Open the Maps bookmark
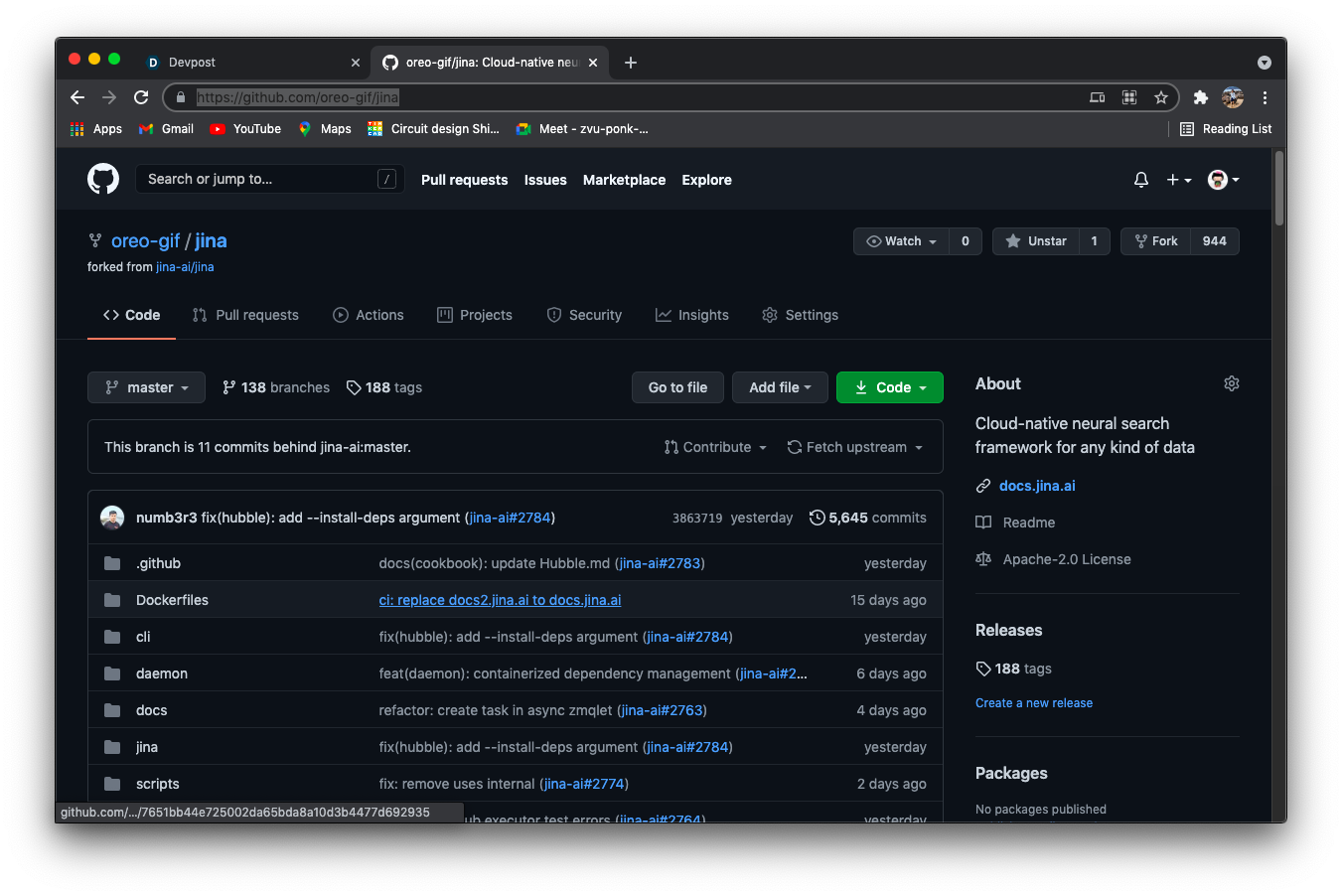The height and width of the screenshot is (896, 1342). tap(325, 129)
